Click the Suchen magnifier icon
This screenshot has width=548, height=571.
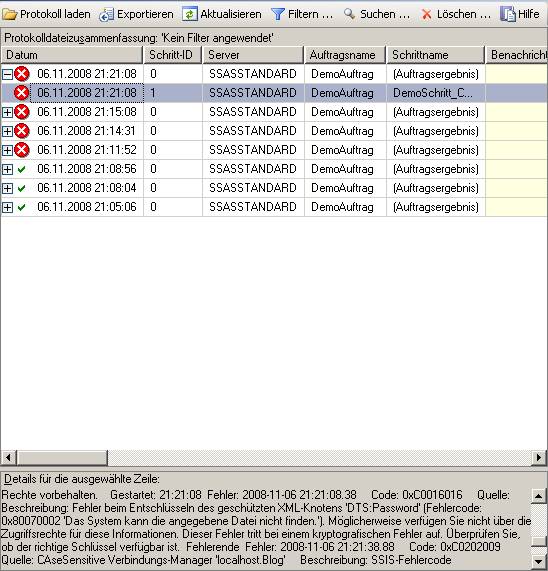tap(350, 14)
